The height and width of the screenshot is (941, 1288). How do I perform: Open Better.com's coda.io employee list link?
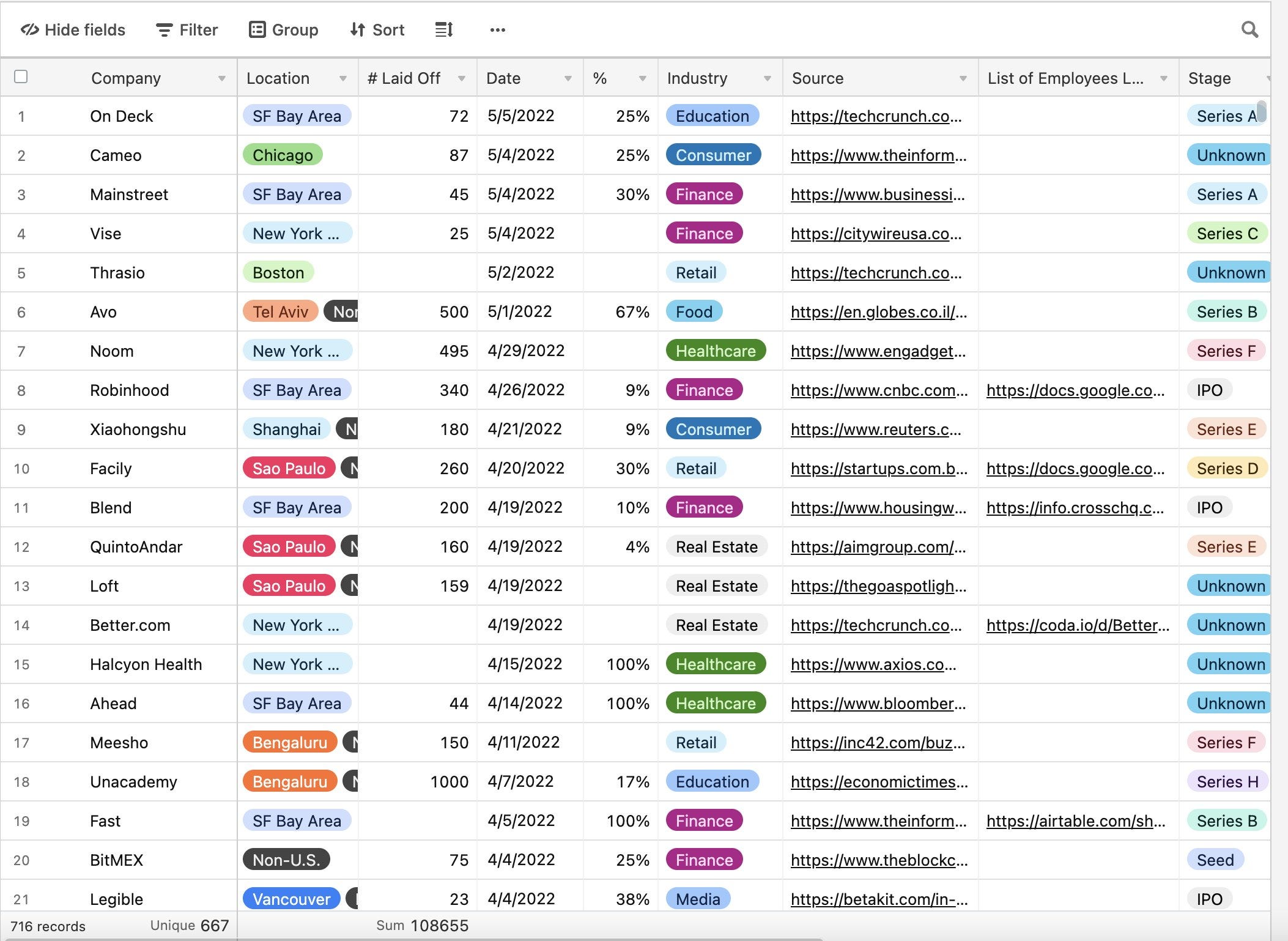coord(1078,625)
